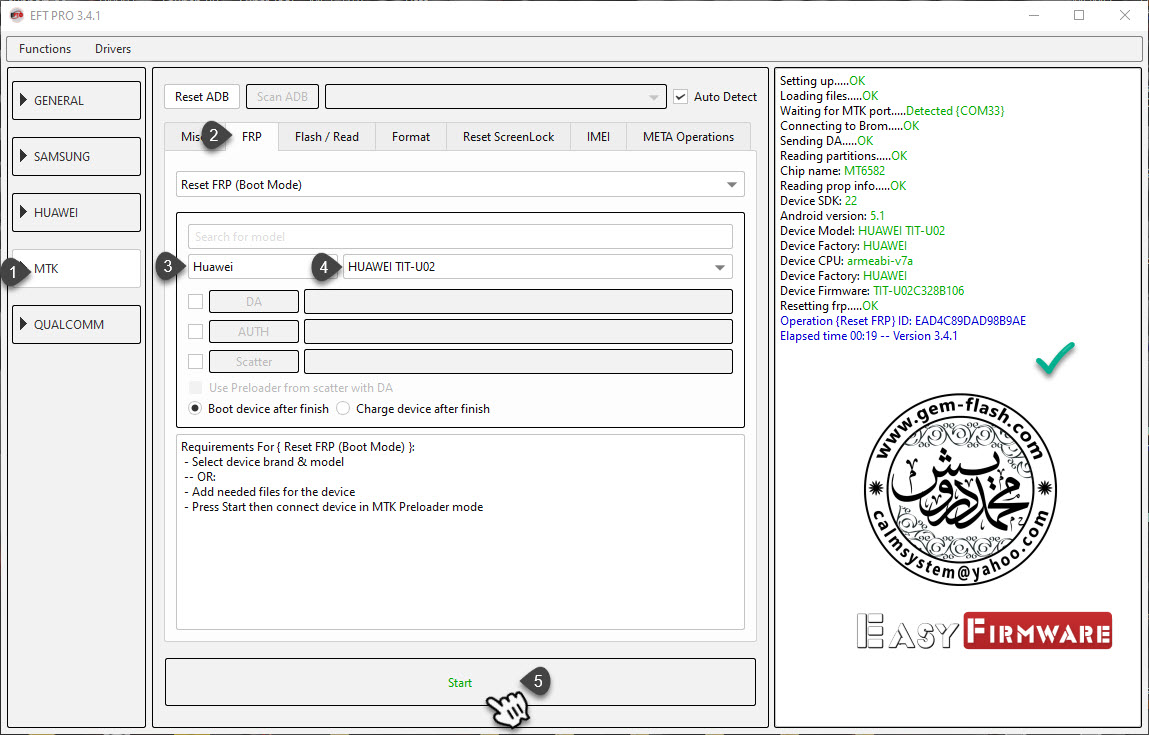
Task: Click the Device CPU: armeabi-v7a line
Action: [846, 261]
